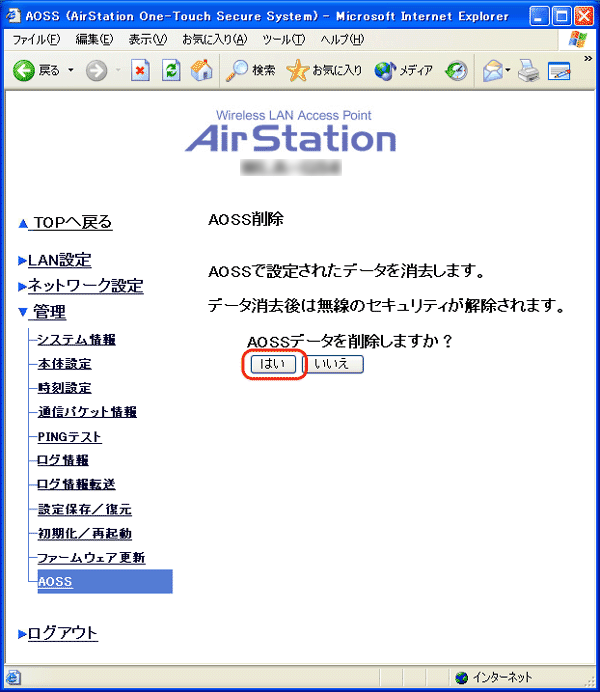Click the Forward arrow icon
The image size is (600, 692).
click(96, 70)
